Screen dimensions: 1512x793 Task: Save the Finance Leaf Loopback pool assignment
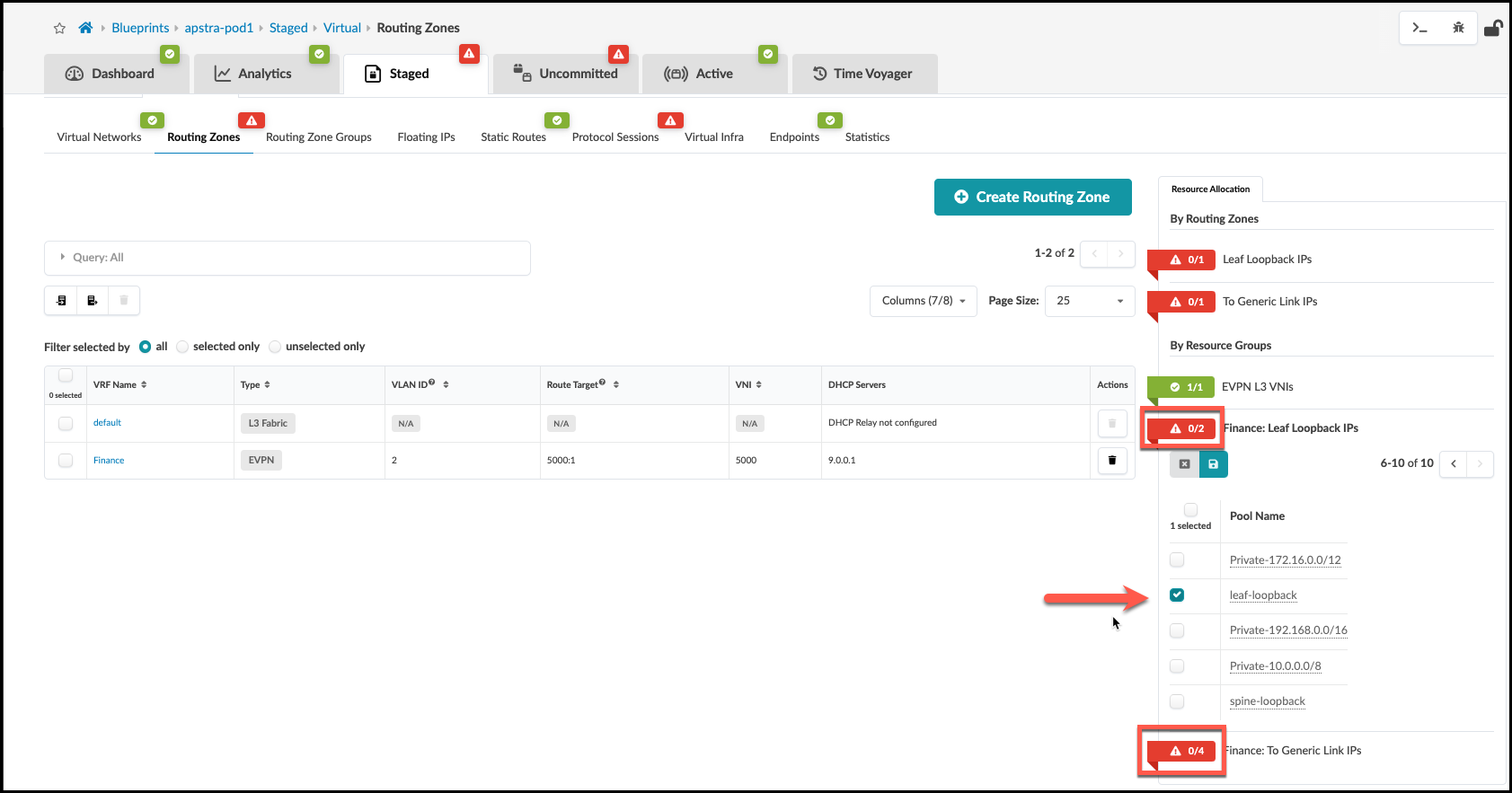(1213, 464)
